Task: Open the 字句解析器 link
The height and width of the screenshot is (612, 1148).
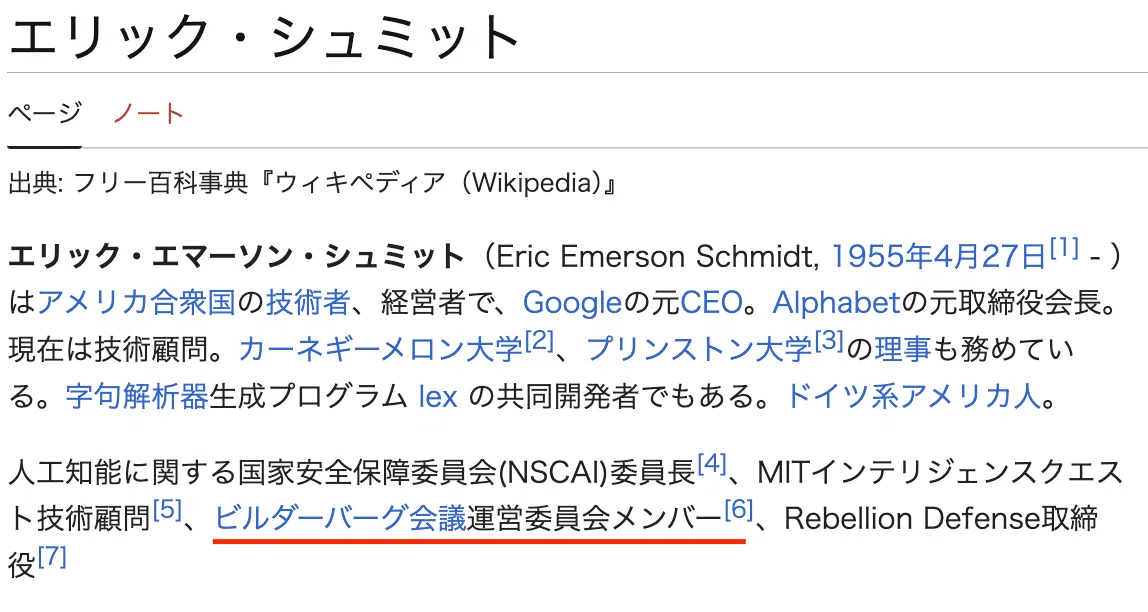Action: pyautogui.click(x=137, y=397)
